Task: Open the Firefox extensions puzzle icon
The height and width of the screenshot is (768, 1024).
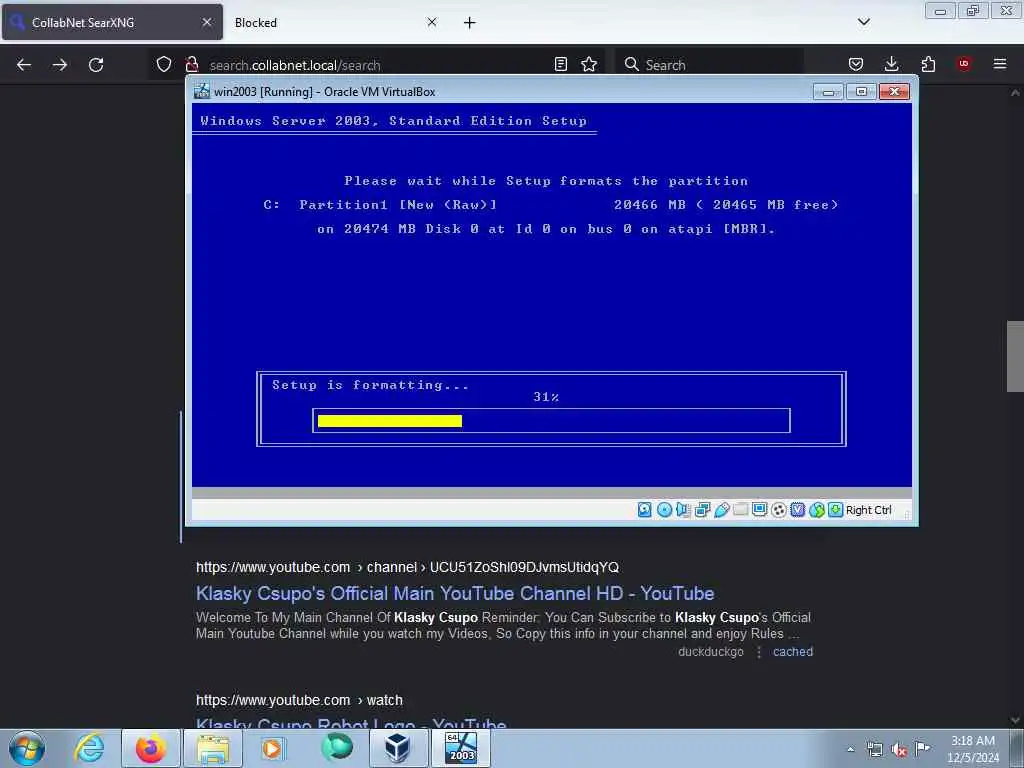Action: pos(928,64)
